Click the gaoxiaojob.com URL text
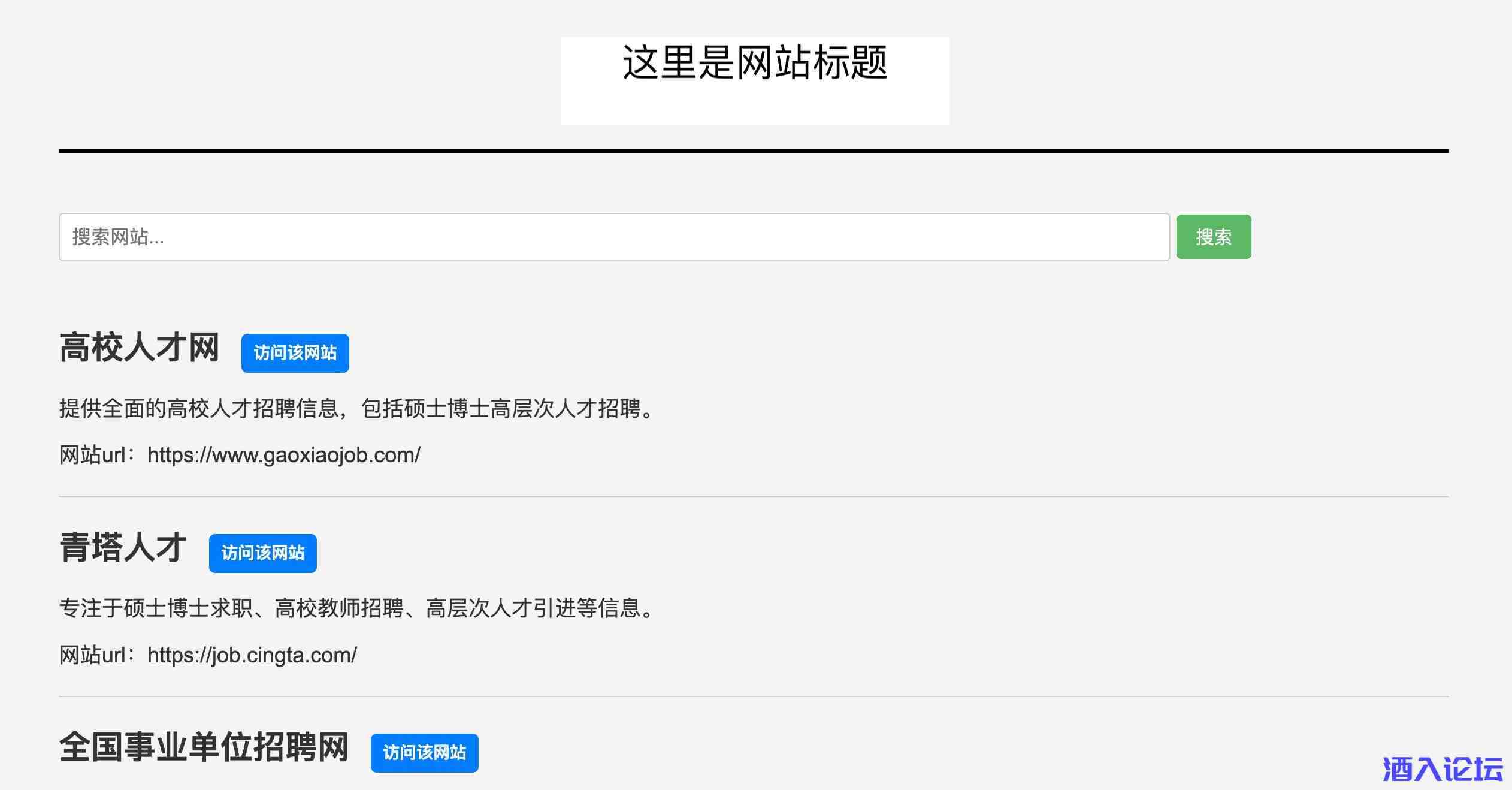Image resolution: width=1512 pixels, height=790 pixels. click(284, 456)
